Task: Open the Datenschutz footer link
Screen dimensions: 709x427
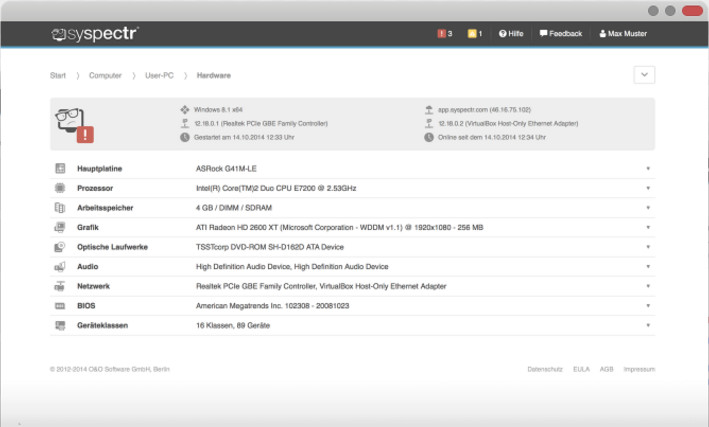Action: tap(545, 369)
